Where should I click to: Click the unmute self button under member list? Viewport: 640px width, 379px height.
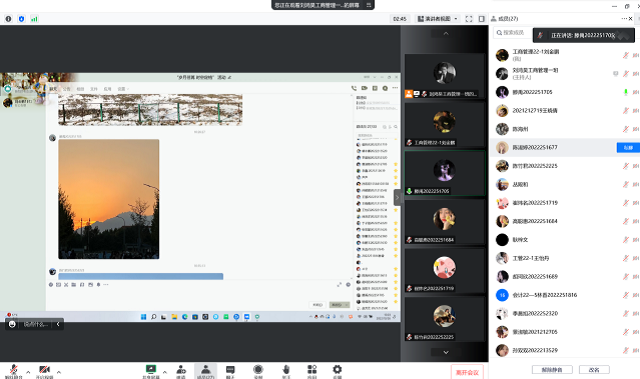point(552,370)
